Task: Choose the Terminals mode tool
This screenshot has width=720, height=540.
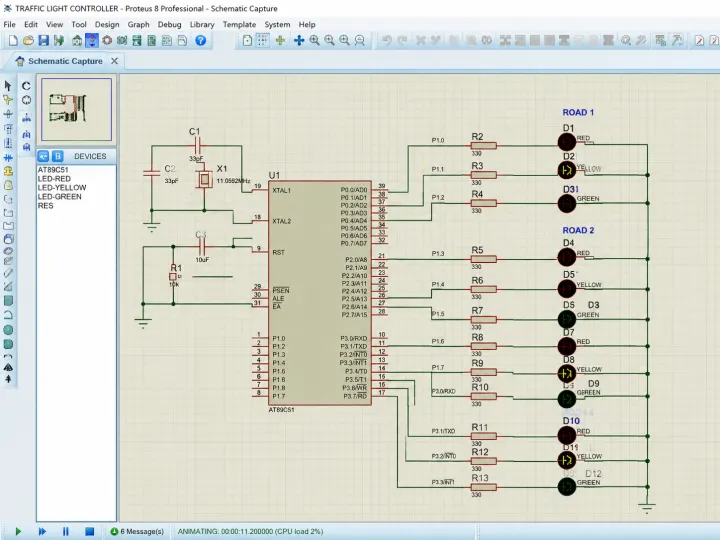Action: click(x=8, y=186)
